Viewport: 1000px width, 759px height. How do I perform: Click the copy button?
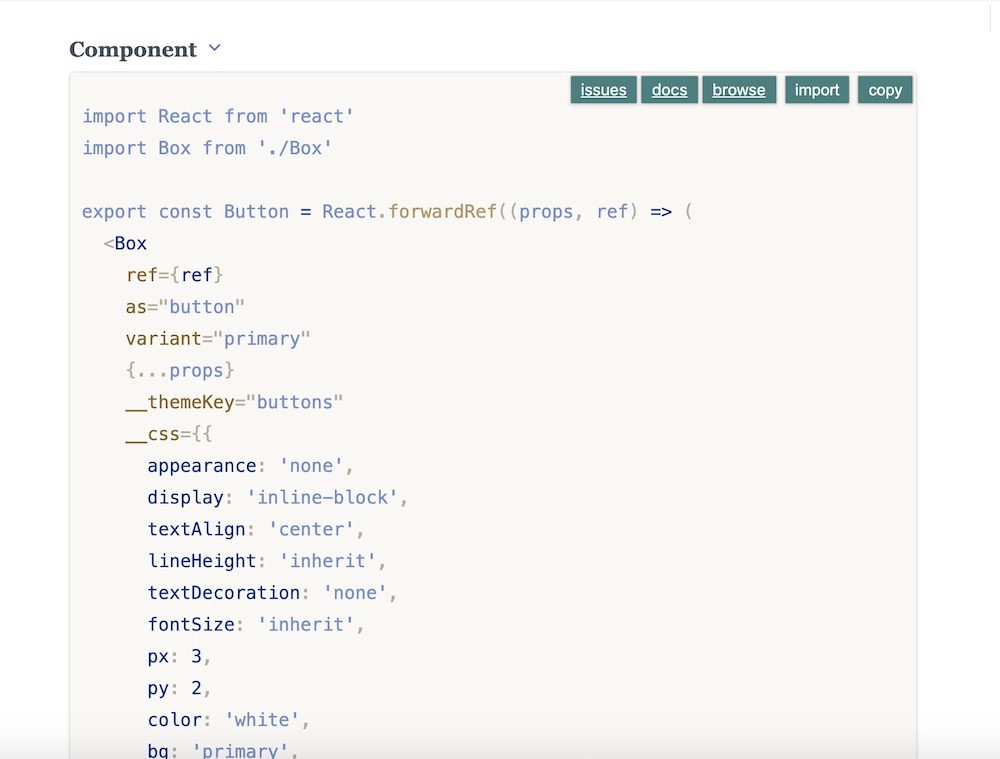[x=885, y=90]
